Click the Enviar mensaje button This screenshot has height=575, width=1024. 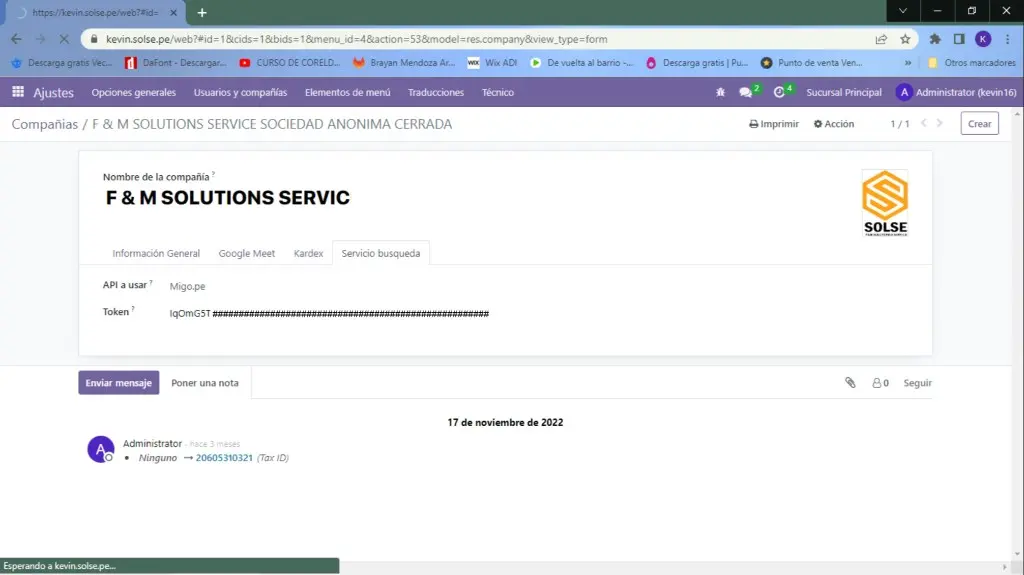coord(119,383)
